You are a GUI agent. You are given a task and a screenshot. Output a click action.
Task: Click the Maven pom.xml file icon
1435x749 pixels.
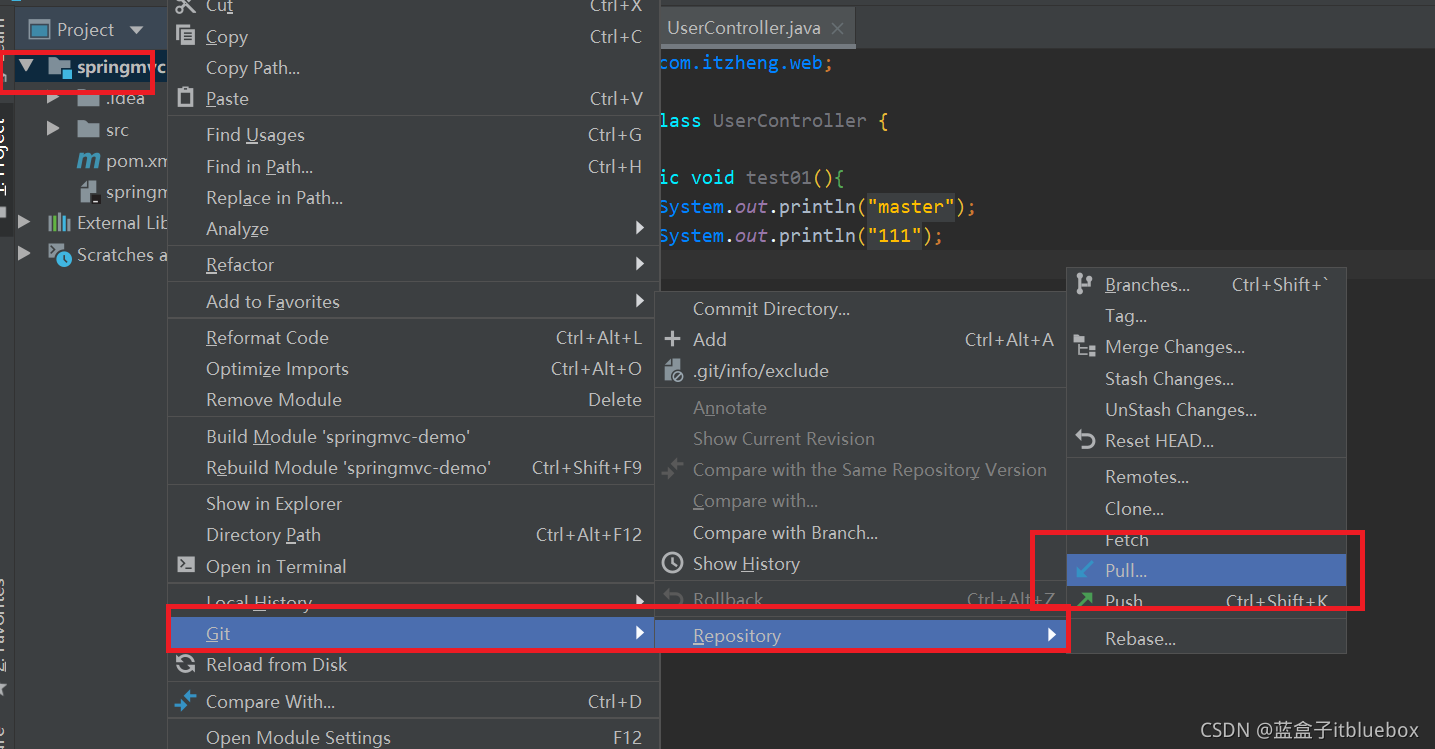pos(88,161)
